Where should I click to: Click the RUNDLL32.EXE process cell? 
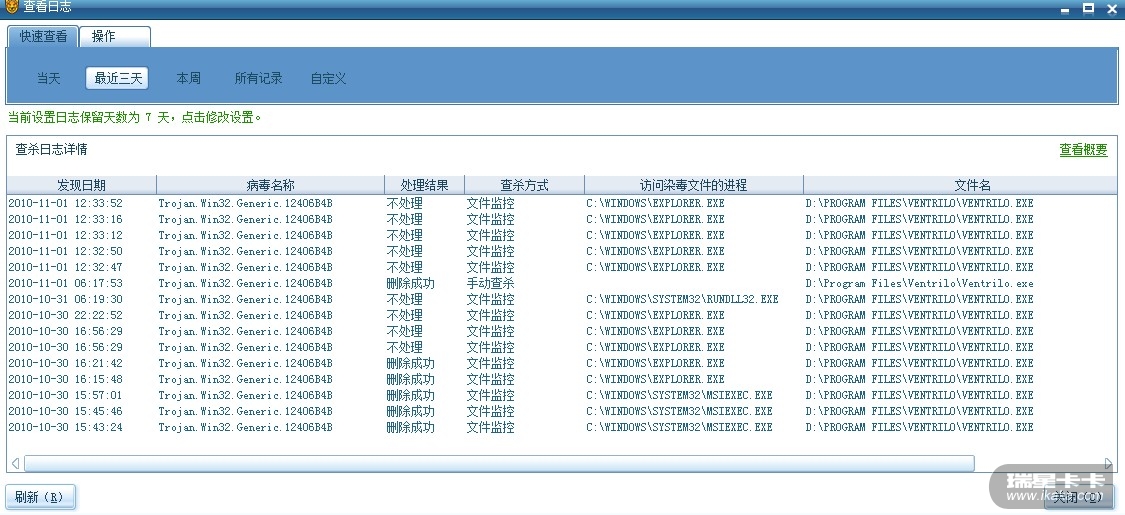[x=682, y=299]
